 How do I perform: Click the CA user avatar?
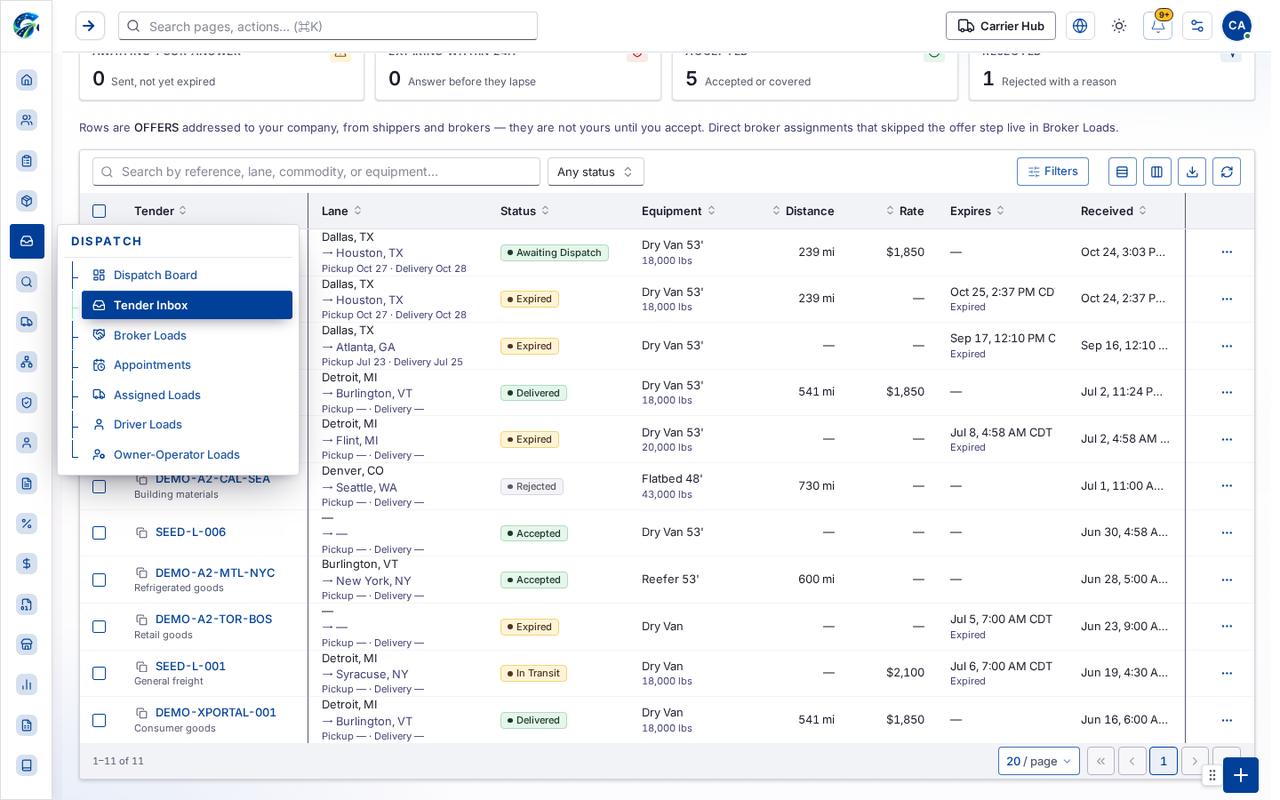[x=1237, y=26]
